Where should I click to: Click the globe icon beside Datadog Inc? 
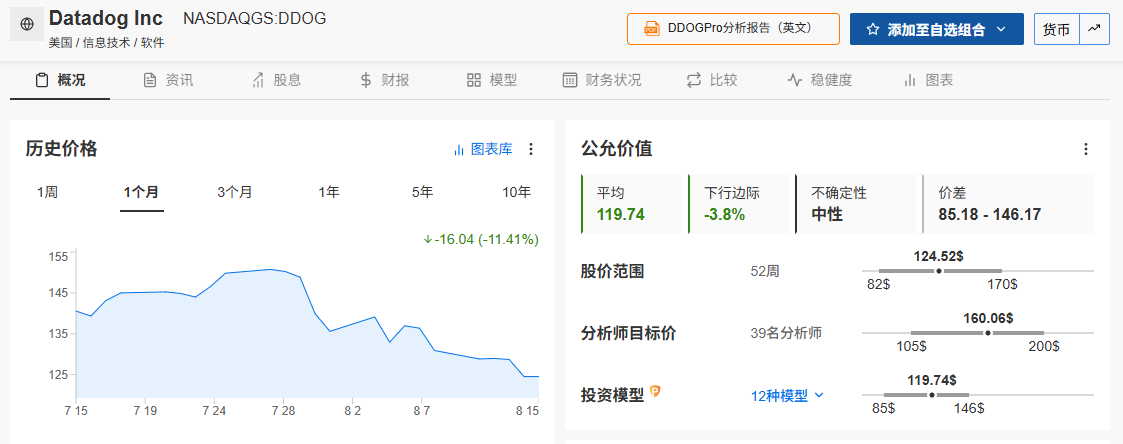click(27, 24)
